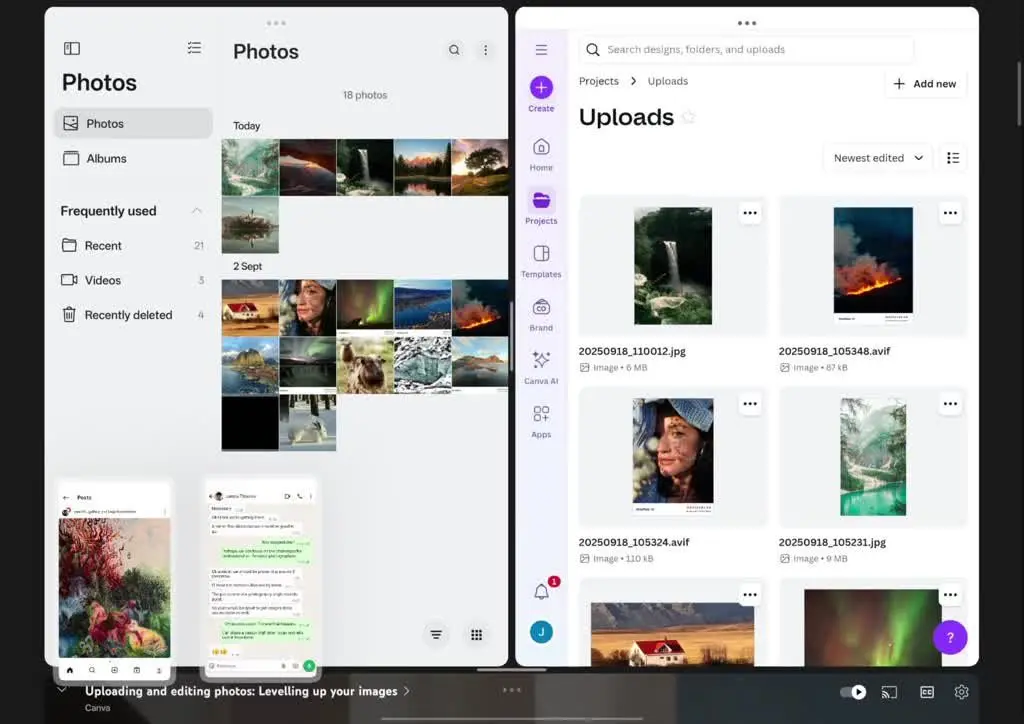The height and width of the screenshot is (724, 1024).
Task: Click the Add new button
Action: [925, 84]
